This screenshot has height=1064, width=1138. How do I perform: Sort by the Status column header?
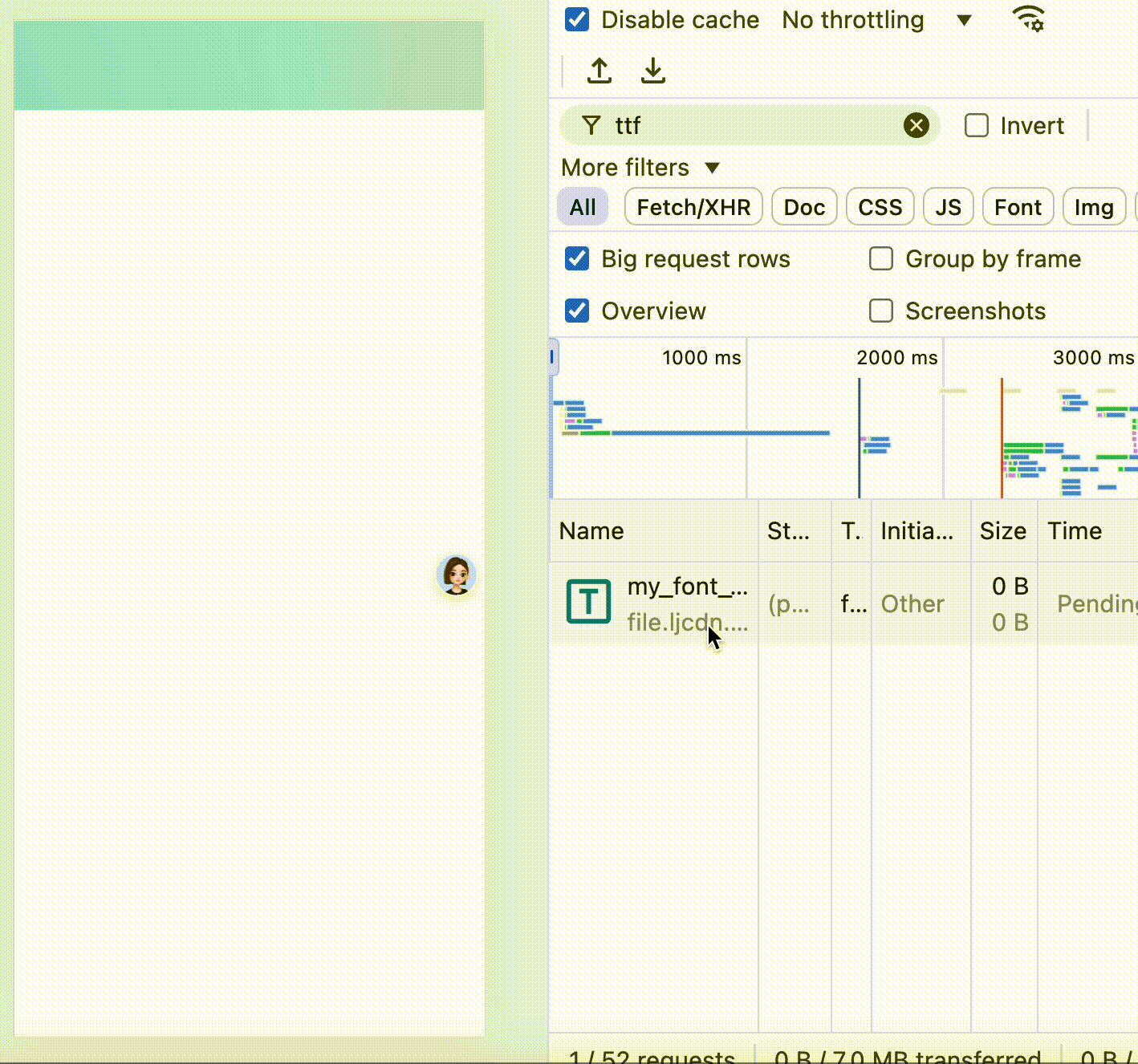795,530
